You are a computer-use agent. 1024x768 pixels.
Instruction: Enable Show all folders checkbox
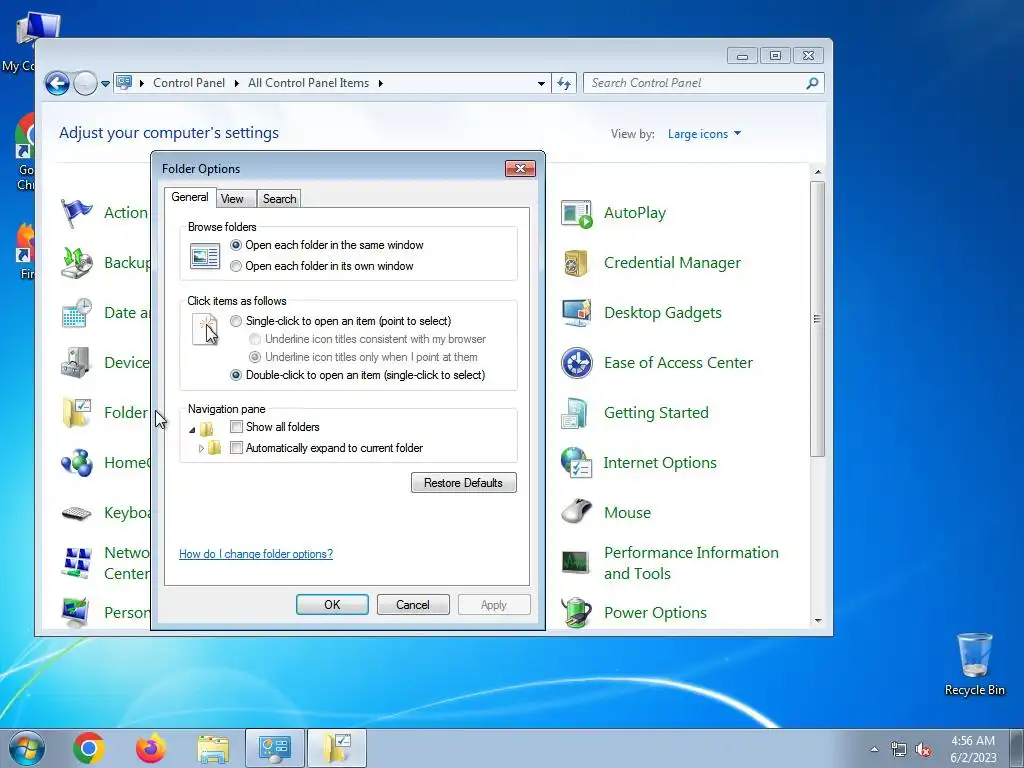click(236, 427)
